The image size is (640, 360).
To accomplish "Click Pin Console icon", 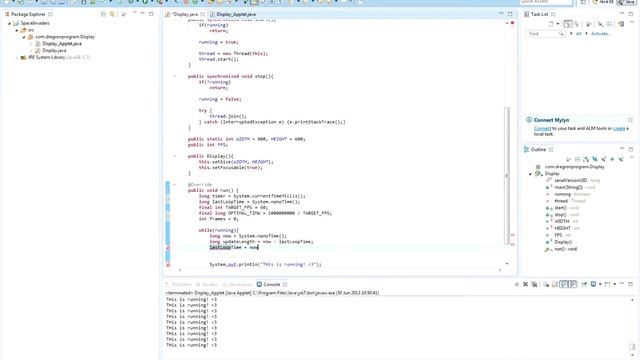I will [584, 284].
